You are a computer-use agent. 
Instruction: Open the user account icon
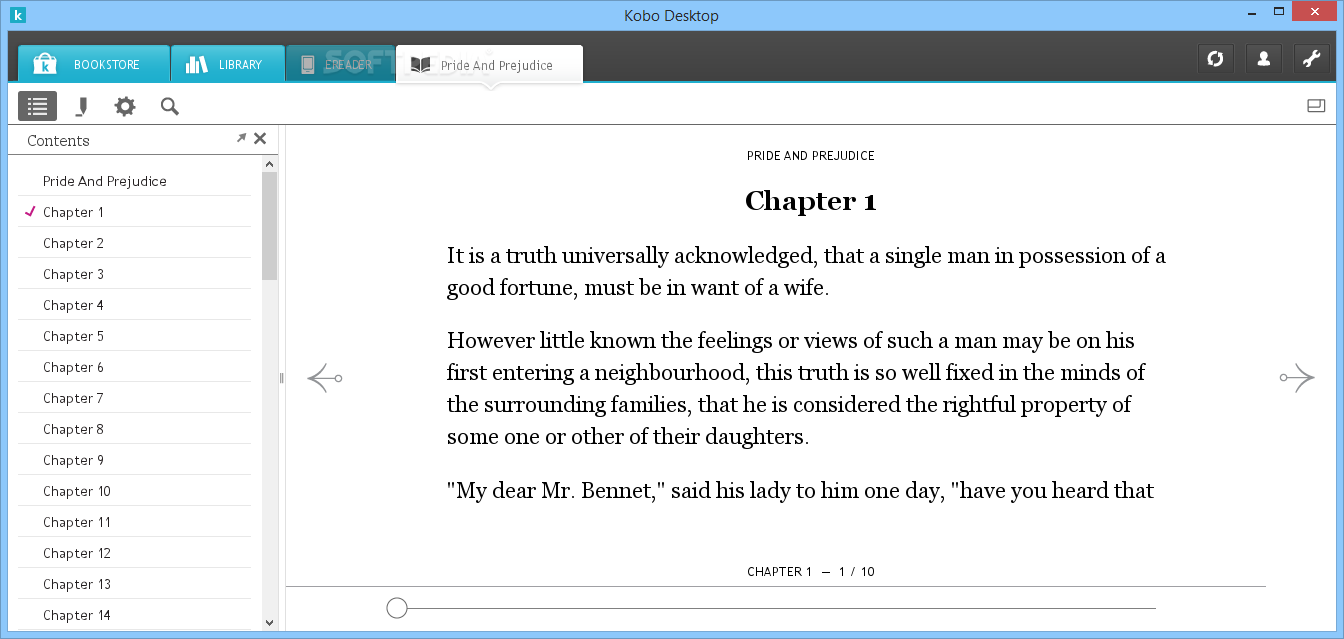pyautogui.click(x=1263, y=59)
